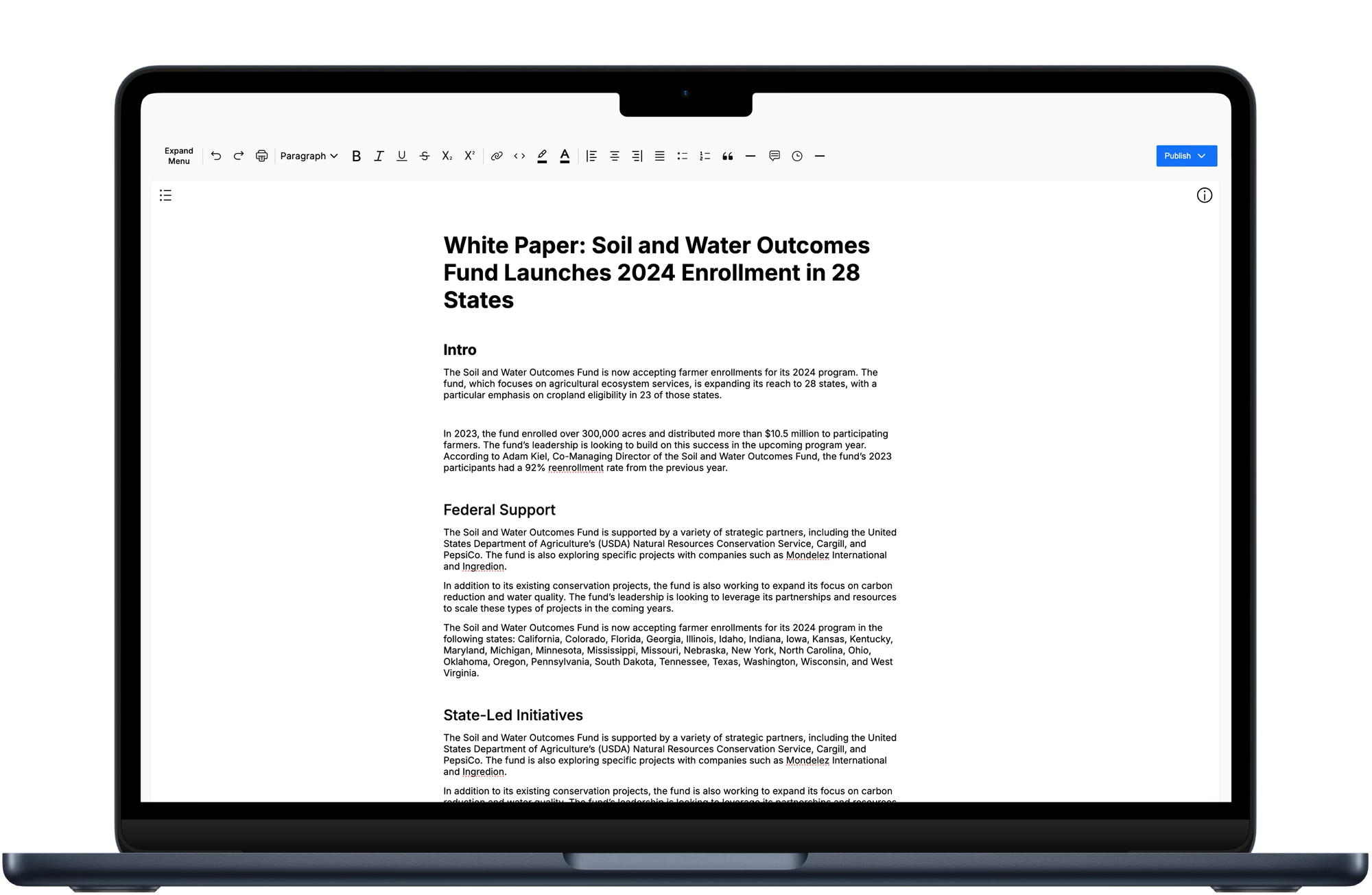Toggle subscript formatting
The height and width of the screenshot is (895, 1372).
pyautogui.click(x=447, y=156)
